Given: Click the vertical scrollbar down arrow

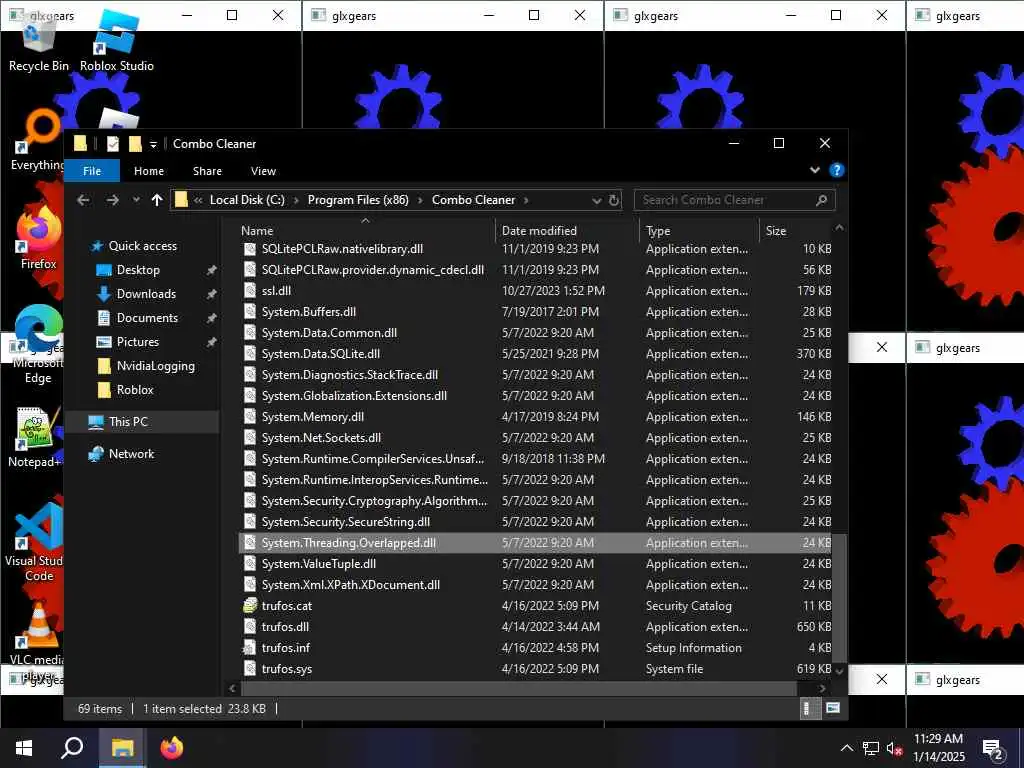Looking at the screenshot, I should pyautogui.click(x=840, y=671).
